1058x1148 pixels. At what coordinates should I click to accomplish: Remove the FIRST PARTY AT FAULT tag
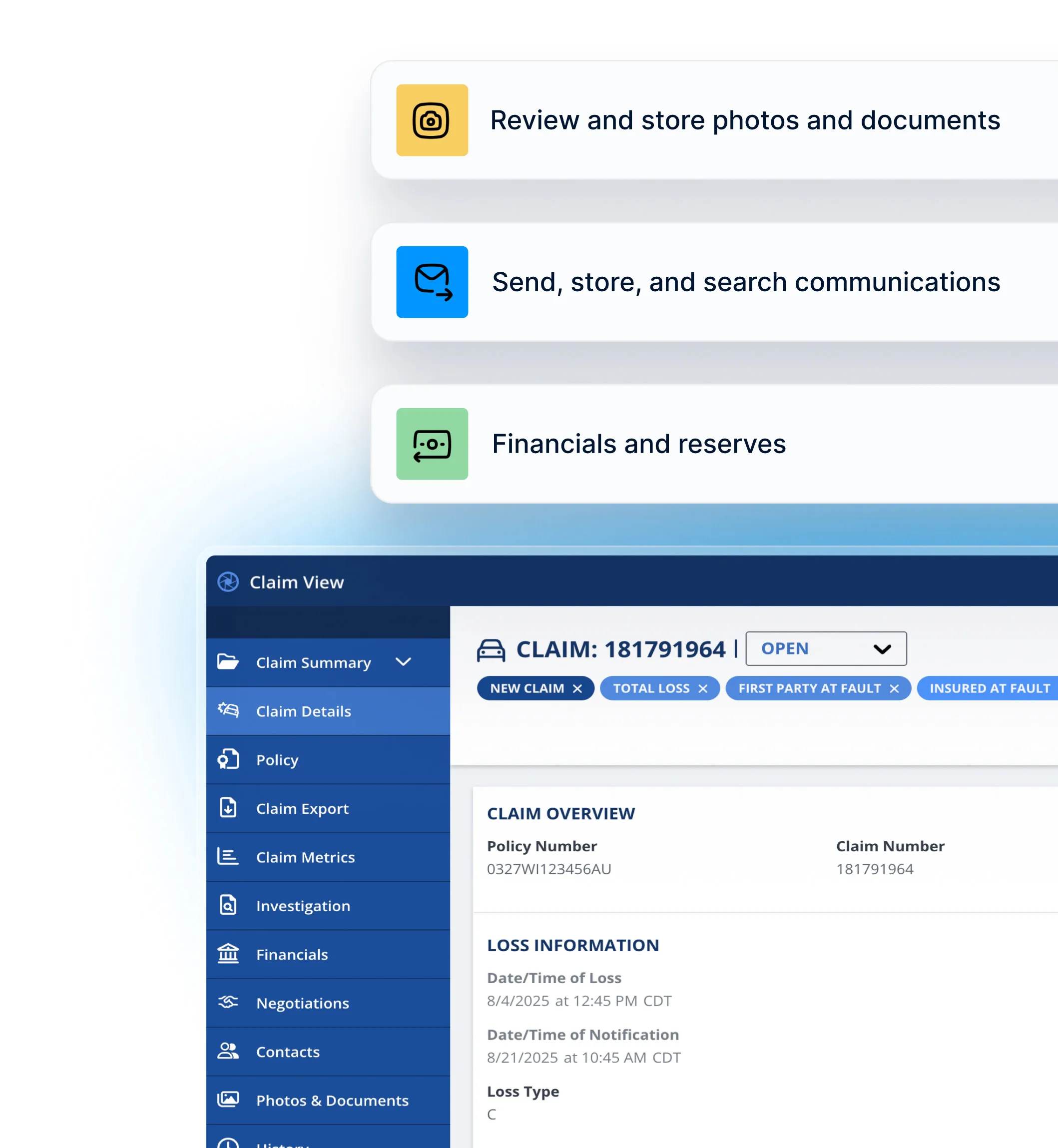(894, 688)
